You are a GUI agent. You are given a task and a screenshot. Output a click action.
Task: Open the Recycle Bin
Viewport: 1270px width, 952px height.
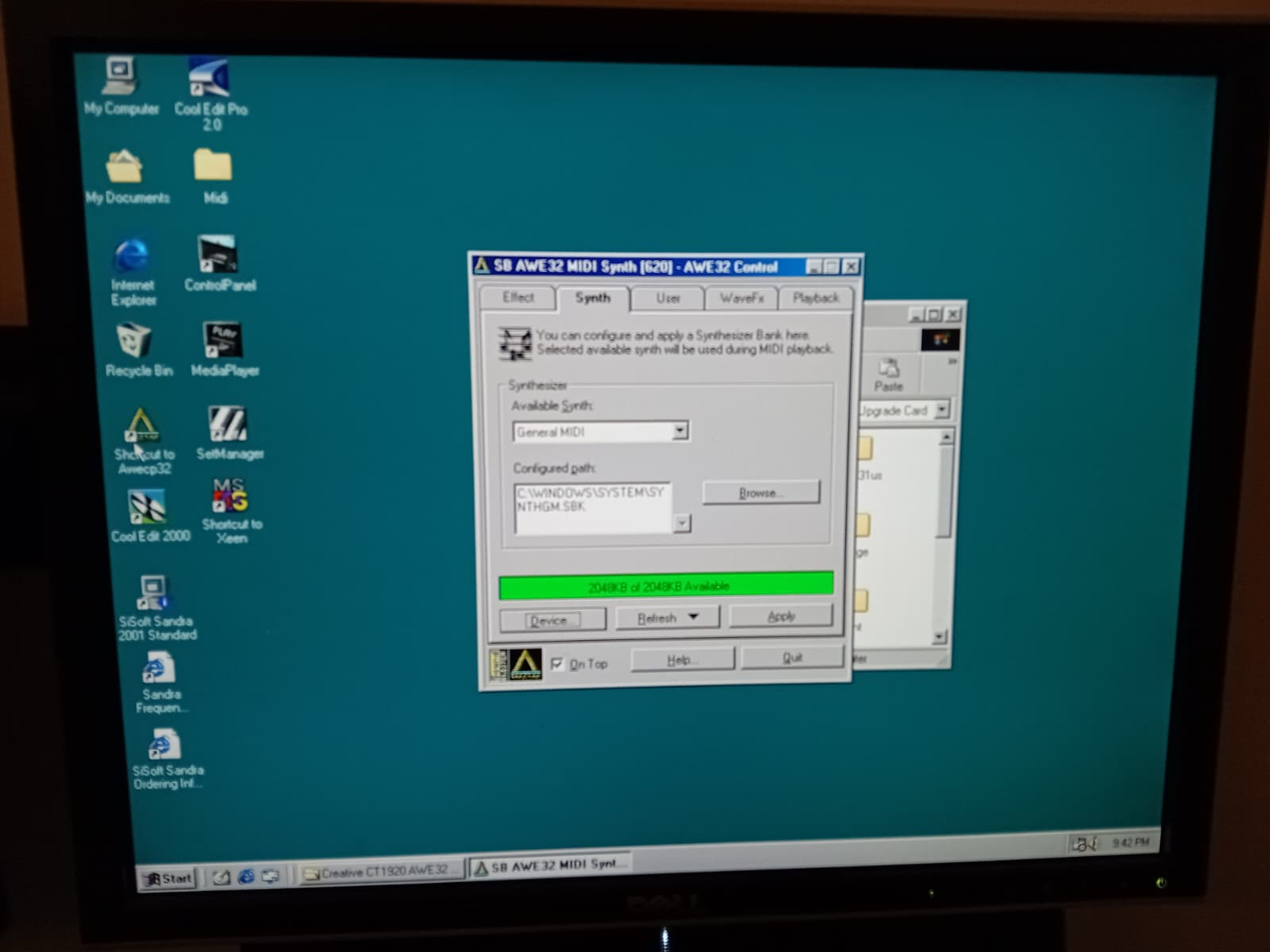pyautogui.click(x=134, y=341)
